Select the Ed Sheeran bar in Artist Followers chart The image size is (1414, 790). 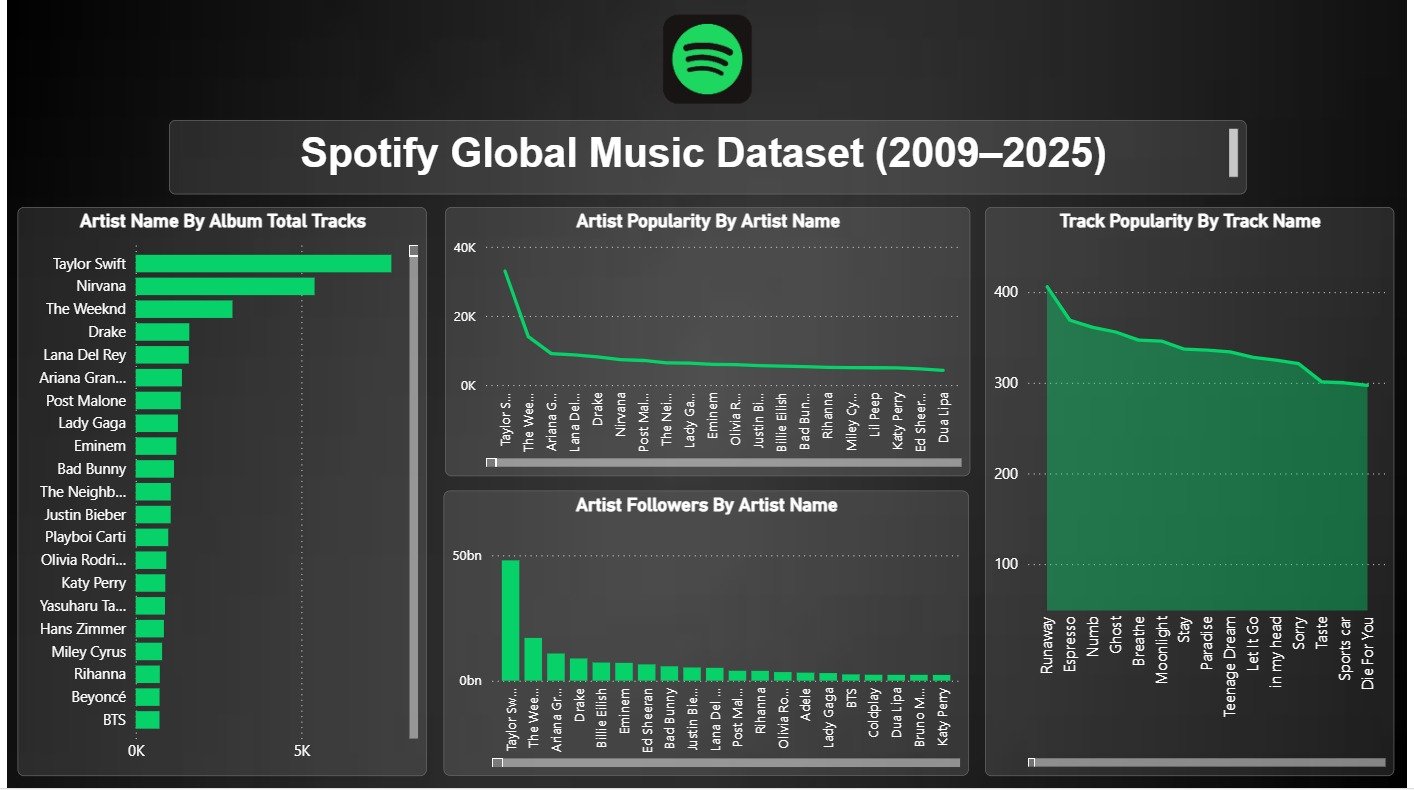[647, 672]
